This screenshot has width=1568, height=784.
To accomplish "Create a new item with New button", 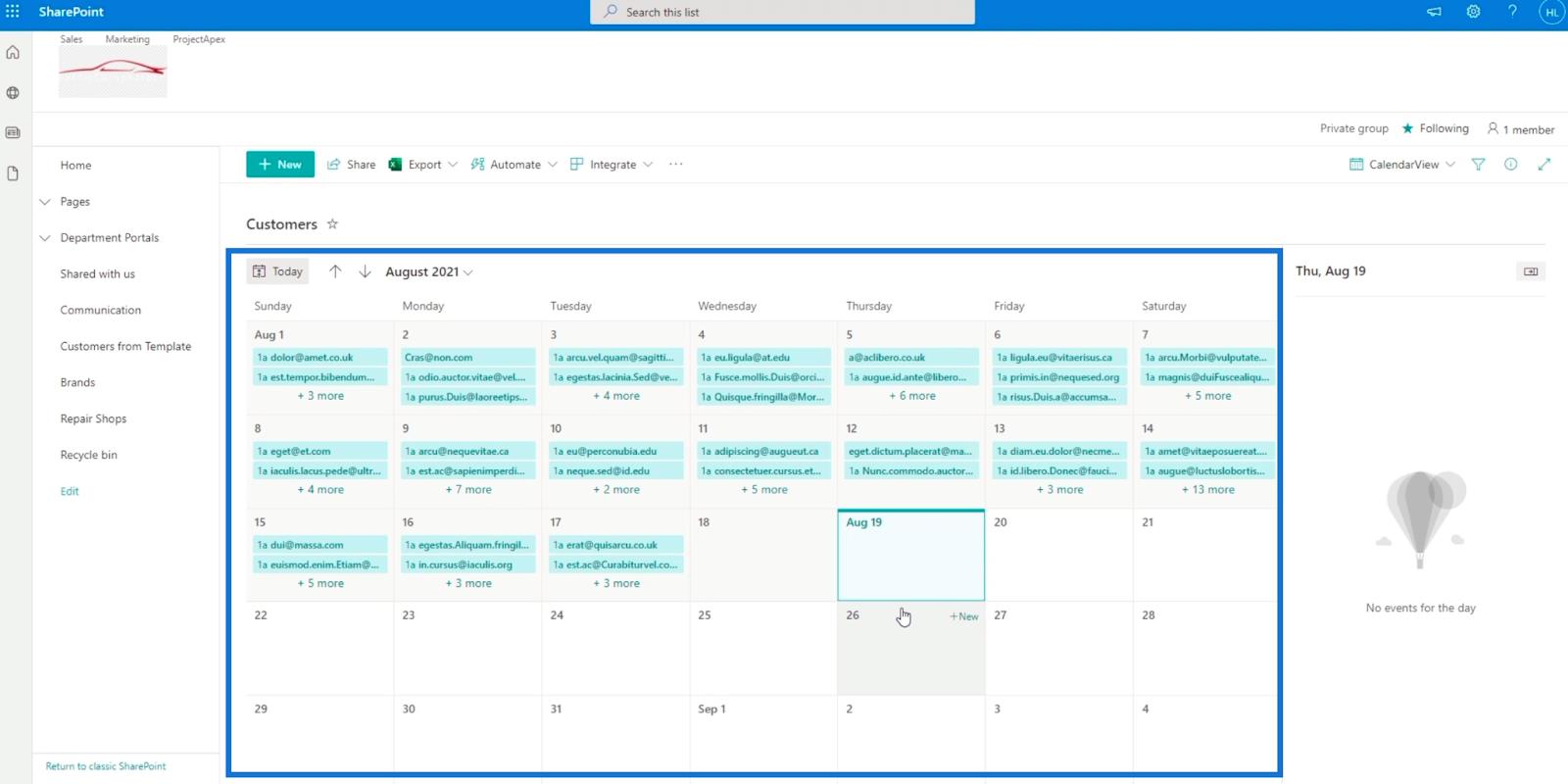I will (280, 165).
